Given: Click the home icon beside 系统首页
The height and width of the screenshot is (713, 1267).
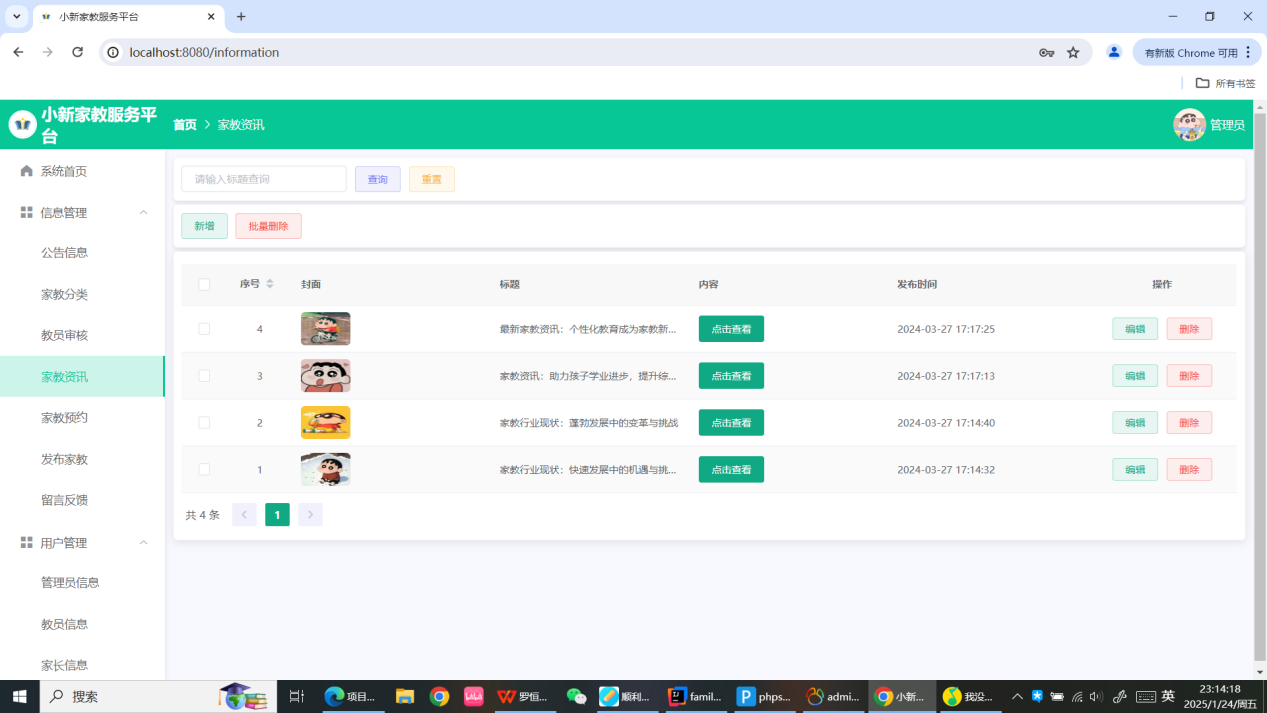Looking at the screenshot, I should click(x=27, y=171).
